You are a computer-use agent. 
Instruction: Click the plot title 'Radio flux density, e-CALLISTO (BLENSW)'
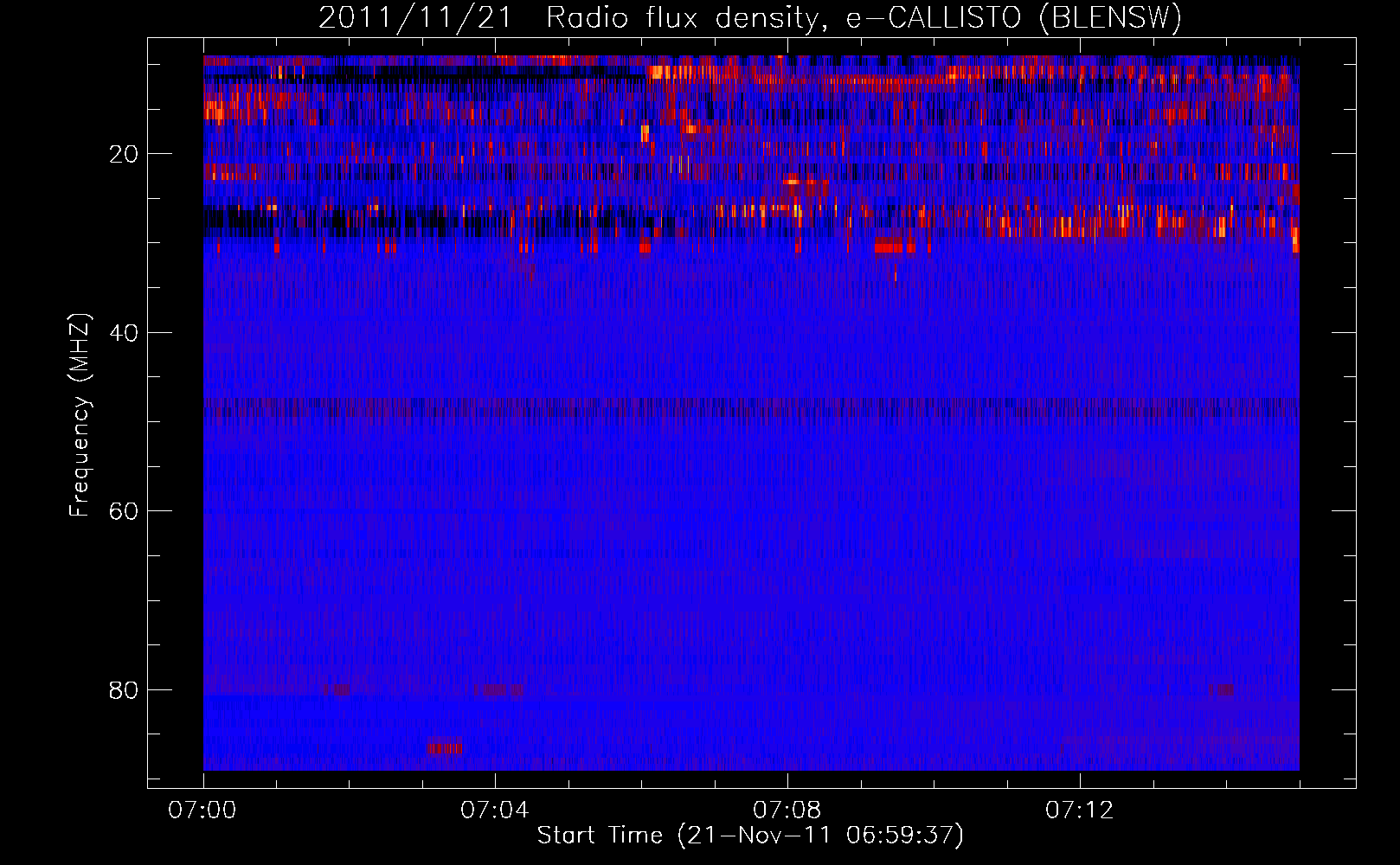[864, 18]
